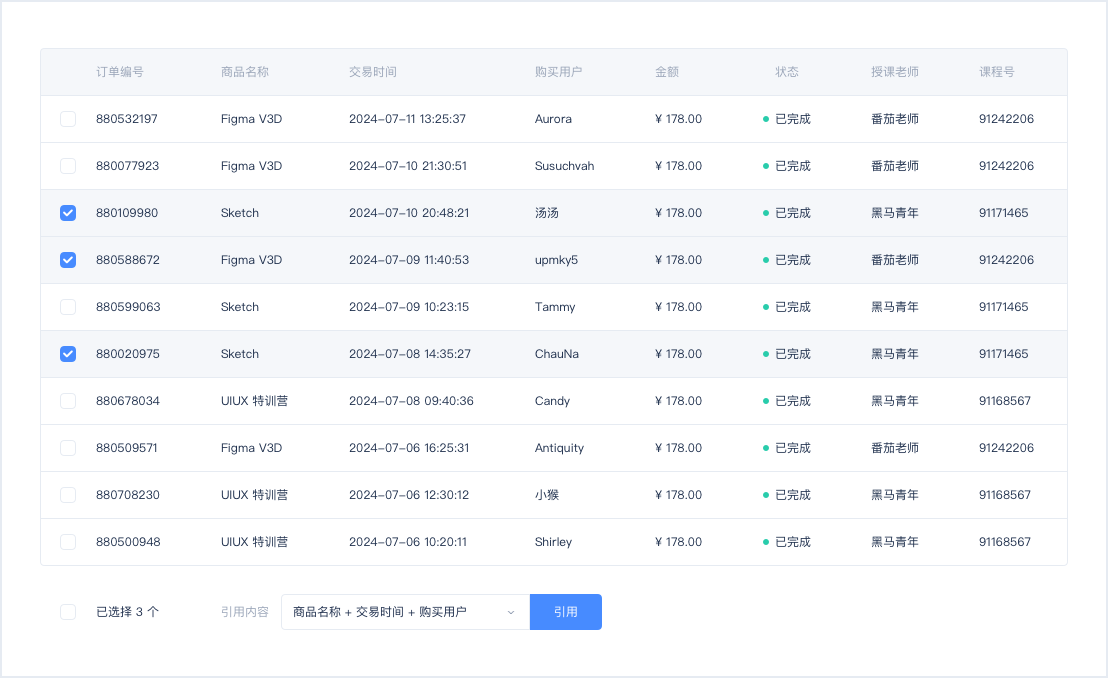Uncheck the box for order 880588672
This screenshot has height=678, width=1108.
68,260
